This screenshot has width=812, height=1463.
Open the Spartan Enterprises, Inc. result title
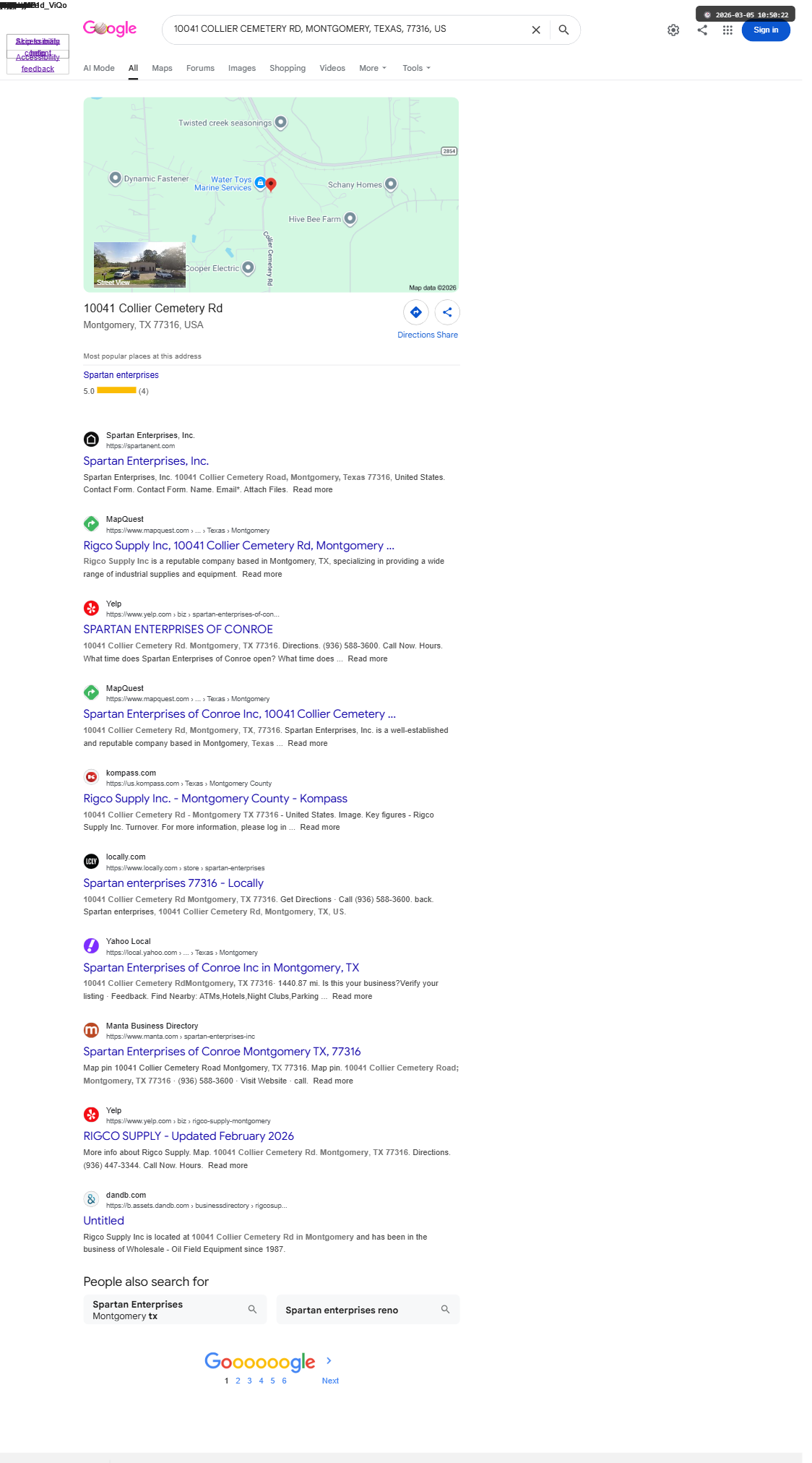pos(146,461)
